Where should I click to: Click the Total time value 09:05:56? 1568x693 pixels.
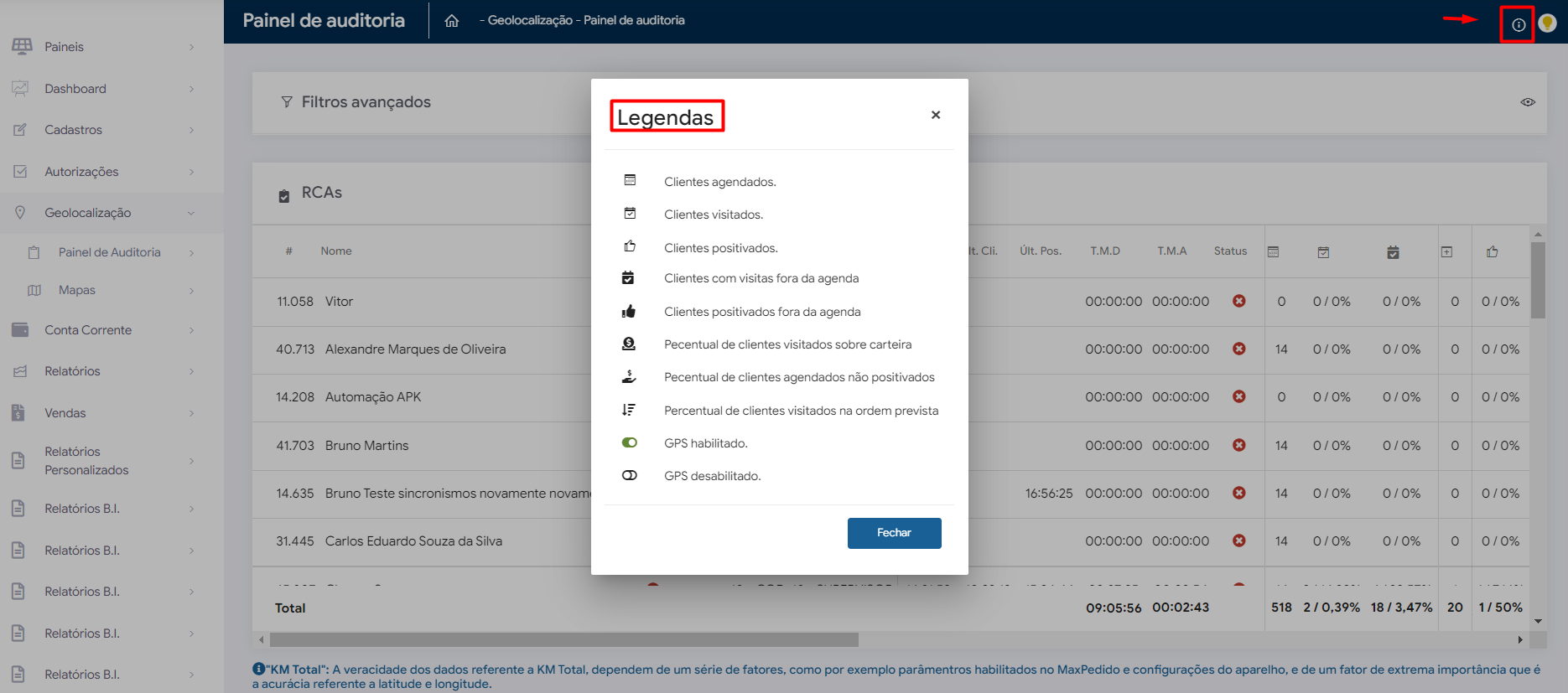coord(1114,608)
